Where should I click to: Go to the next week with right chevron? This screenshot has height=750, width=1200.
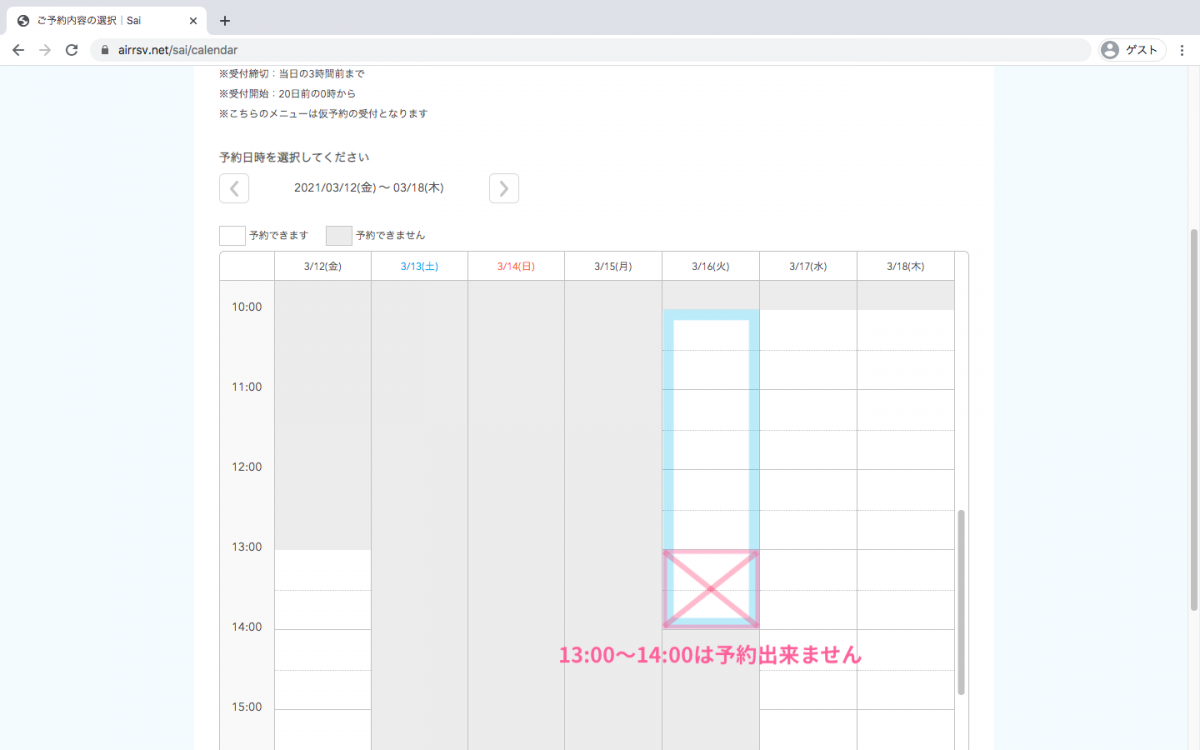click(504, 188)
